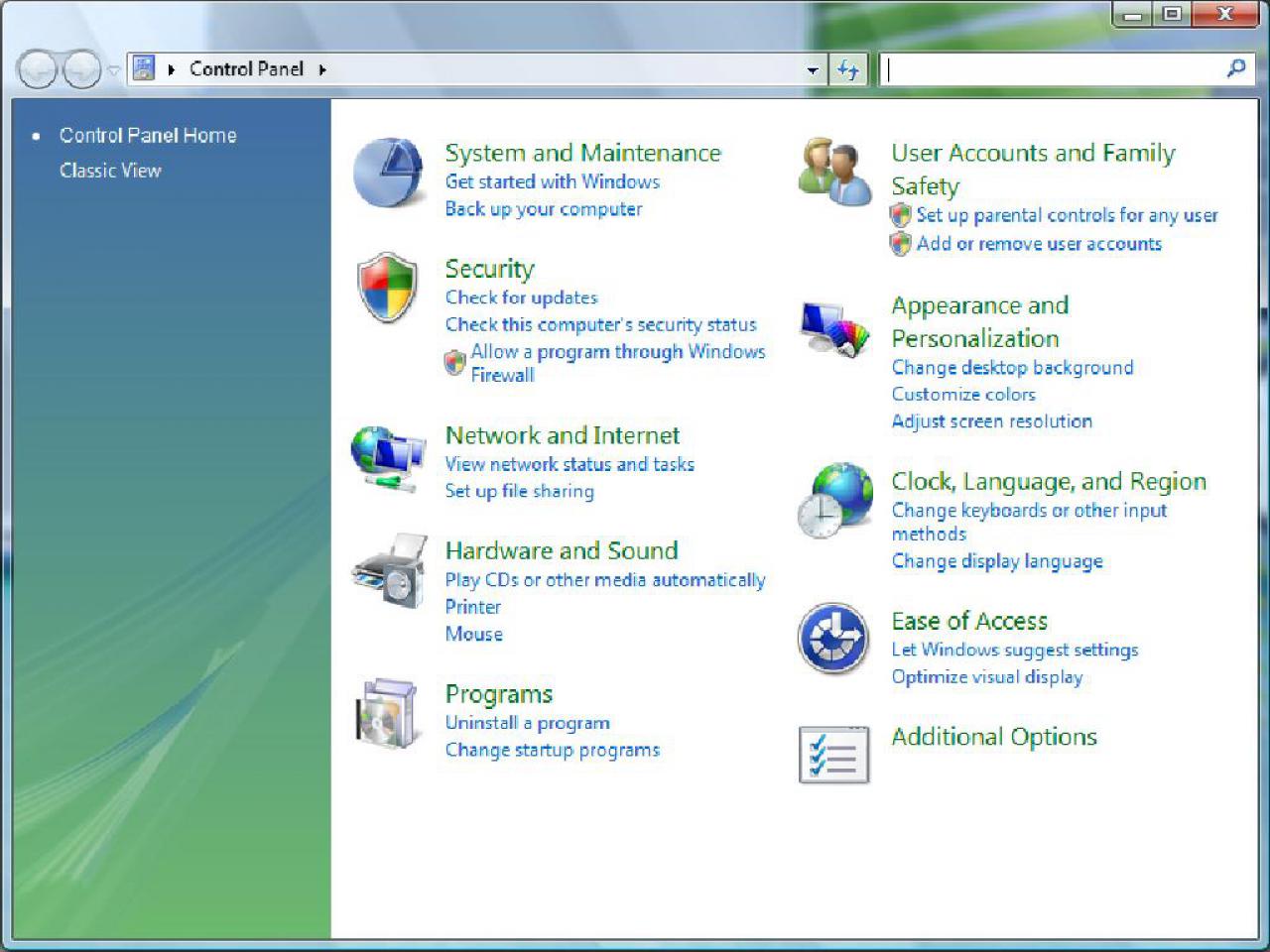Open System and Maintenance heading
Screen dimensions: 1270x952
[x=583, y=153]
